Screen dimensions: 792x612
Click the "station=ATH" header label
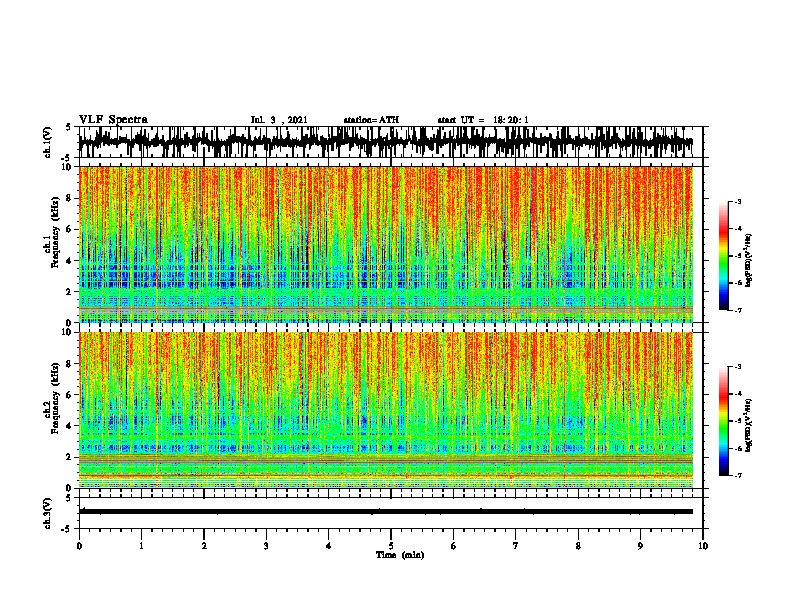coord(371,120)
